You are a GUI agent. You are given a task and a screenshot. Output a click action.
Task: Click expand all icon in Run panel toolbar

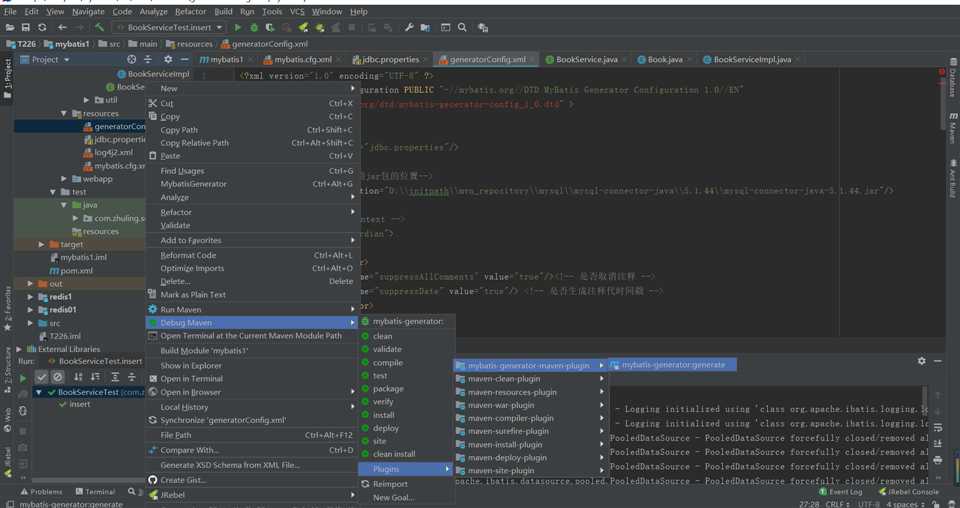click(x=115, y=377)
